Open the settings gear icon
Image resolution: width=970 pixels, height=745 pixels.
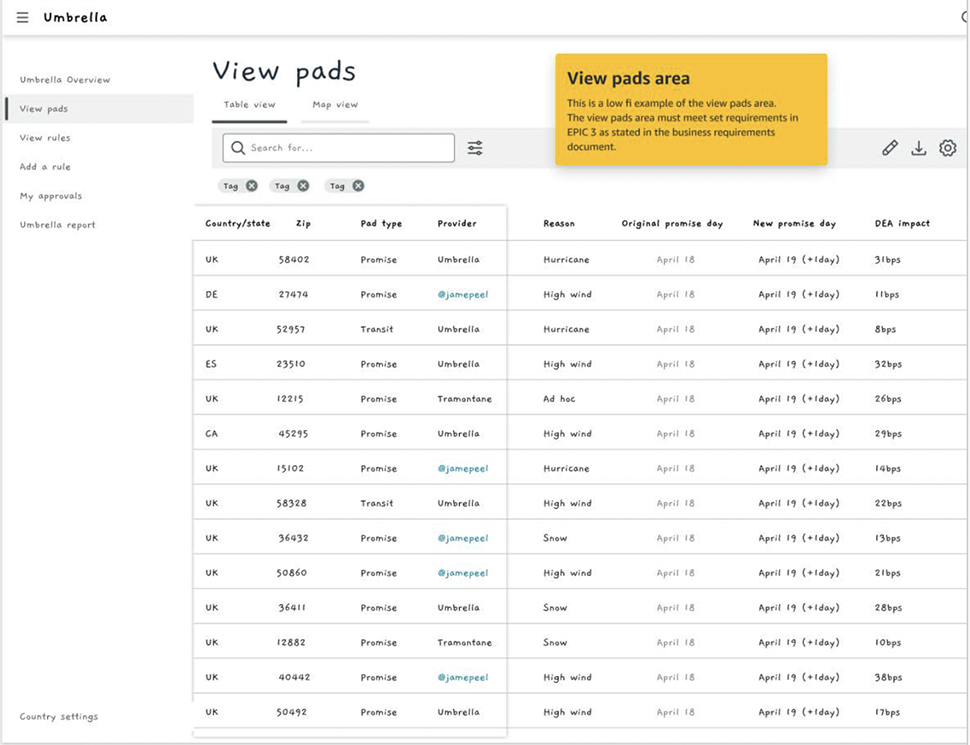click(948, 148)
